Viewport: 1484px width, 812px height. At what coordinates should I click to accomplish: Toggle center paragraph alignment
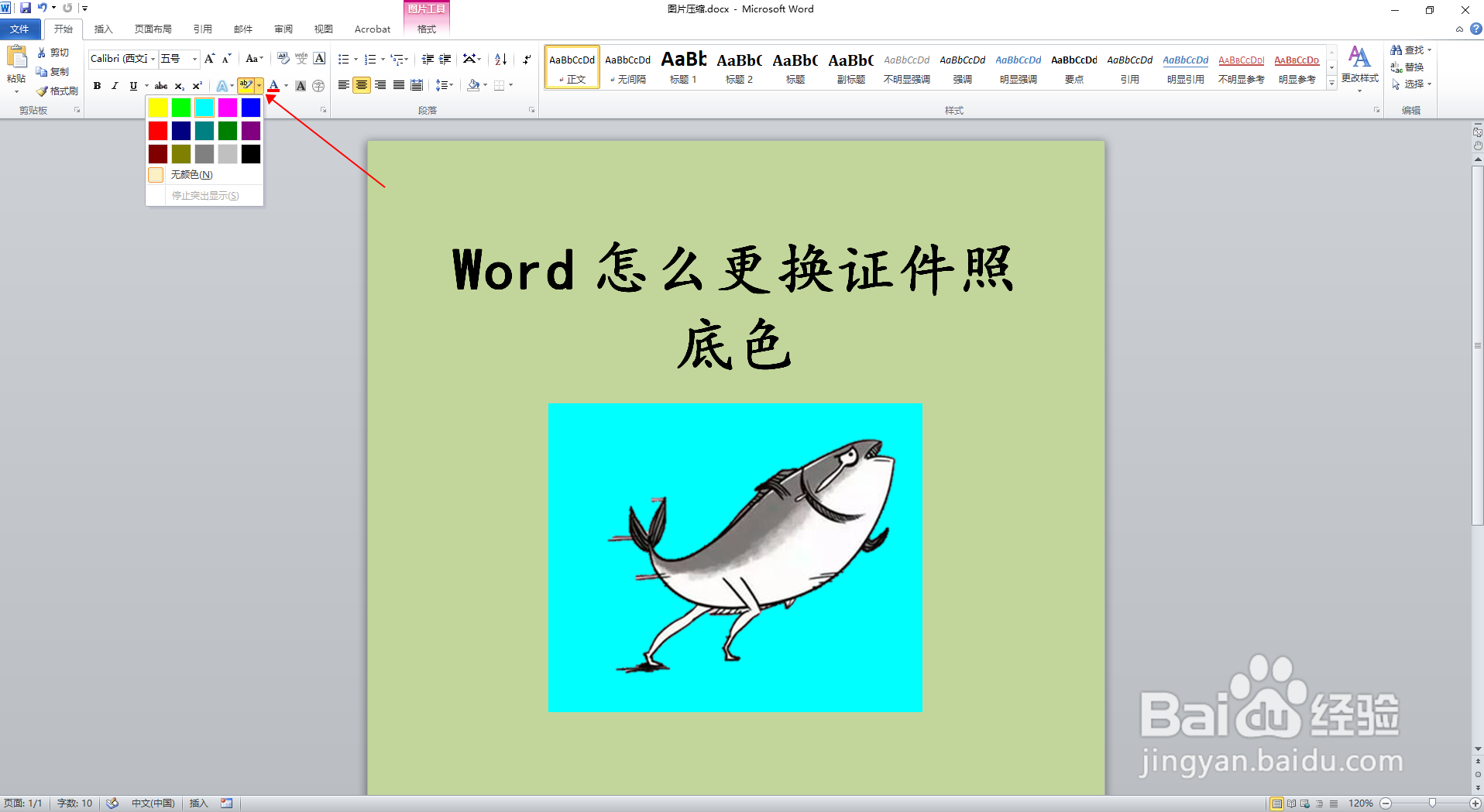(362, 85)
